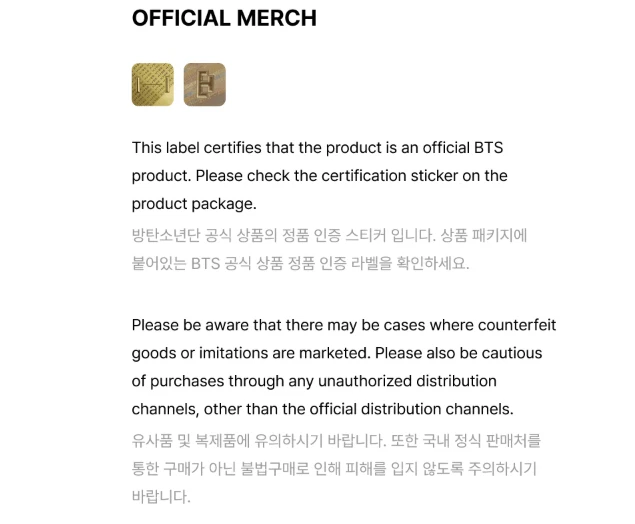Click the line 'Please be aware that there may'

click(344, 325)
